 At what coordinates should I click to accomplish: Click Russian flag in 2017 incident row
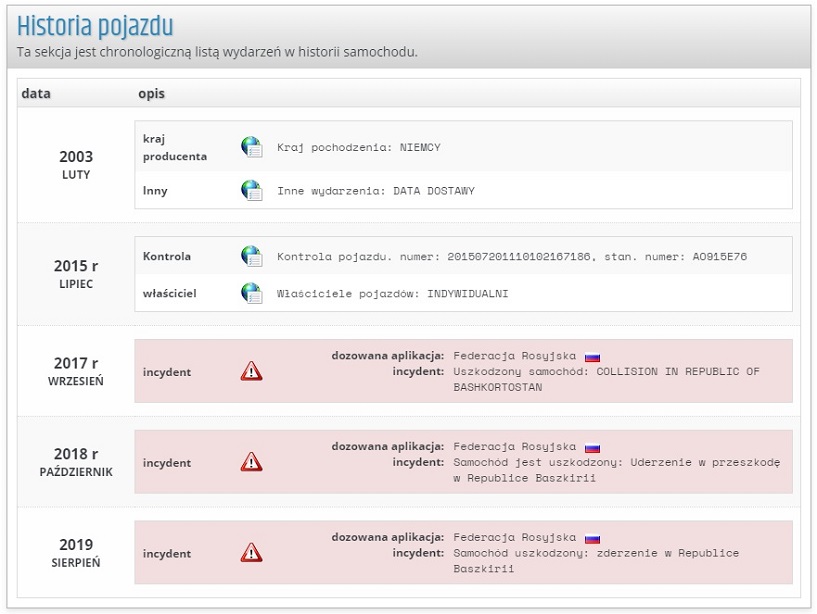[x=592, y=357]
